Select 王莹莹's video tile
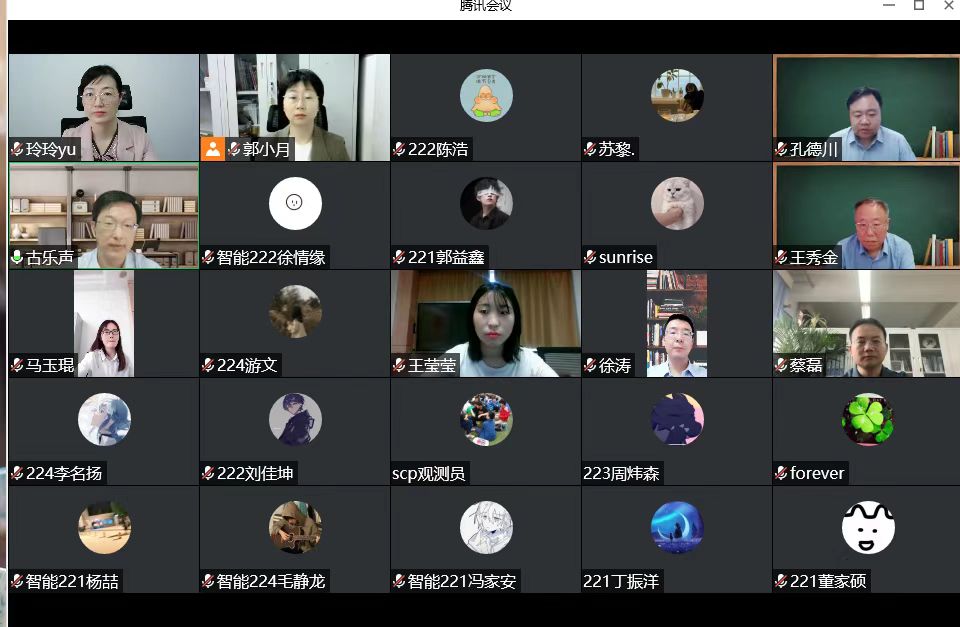960x627 pixels. click(486, 323)
